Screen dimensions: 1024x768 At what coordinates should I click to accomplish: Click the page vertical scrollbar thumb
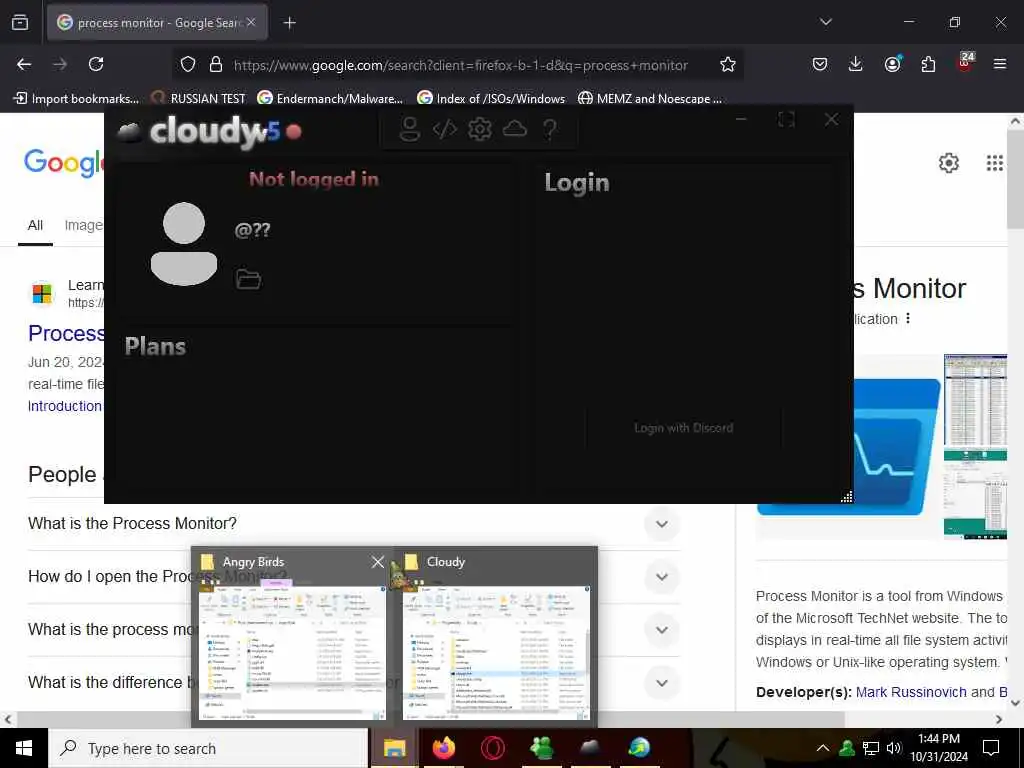[1016, 180]
